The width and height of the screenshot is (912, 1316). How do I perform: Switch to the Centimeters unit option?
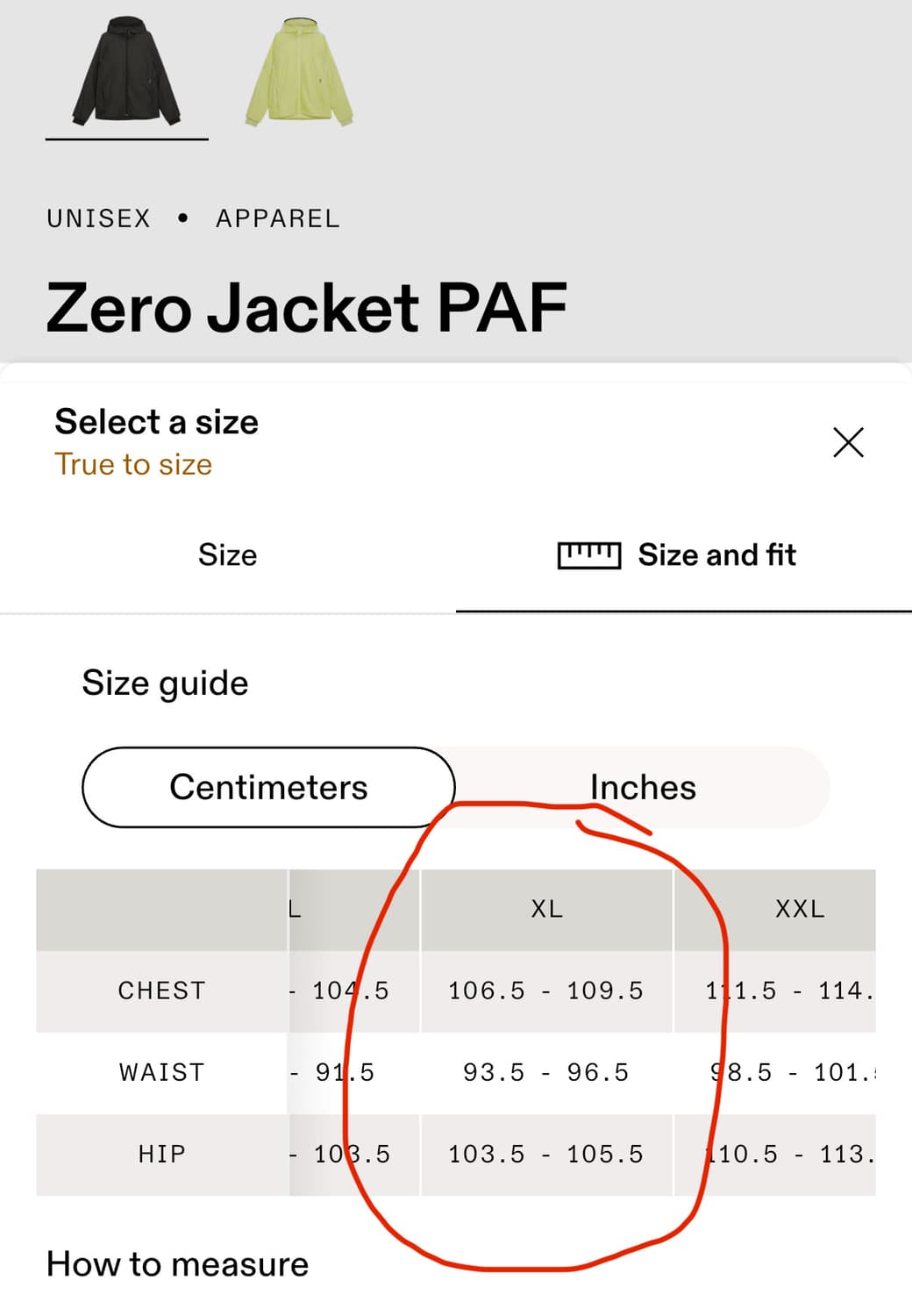coord(269,787)
